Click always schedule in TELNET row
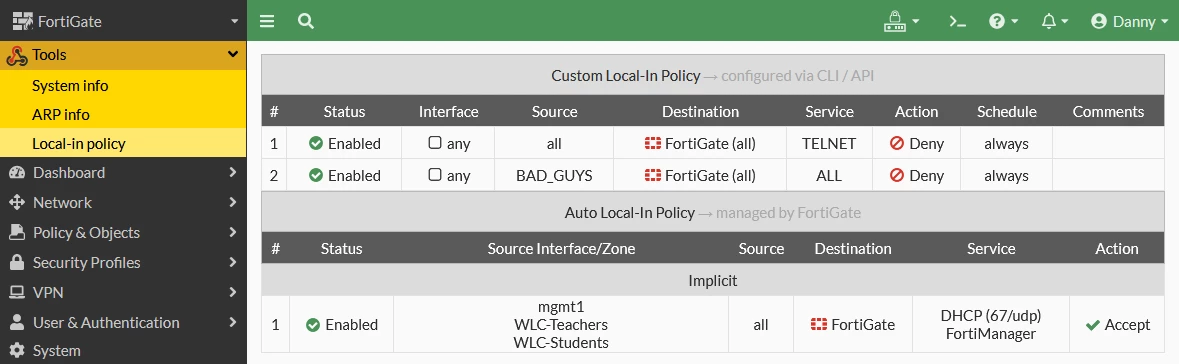The image size is (1179, 364). [1006, 143]
